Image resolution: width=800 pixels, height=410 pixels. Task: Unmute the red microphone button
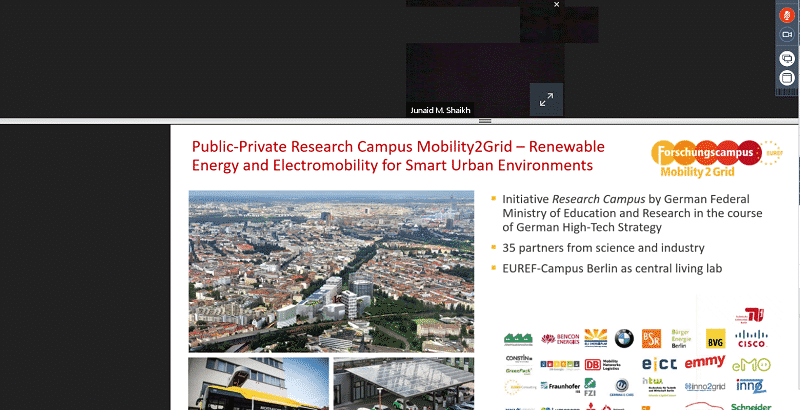pyautogui.click(x=786, y=14)
